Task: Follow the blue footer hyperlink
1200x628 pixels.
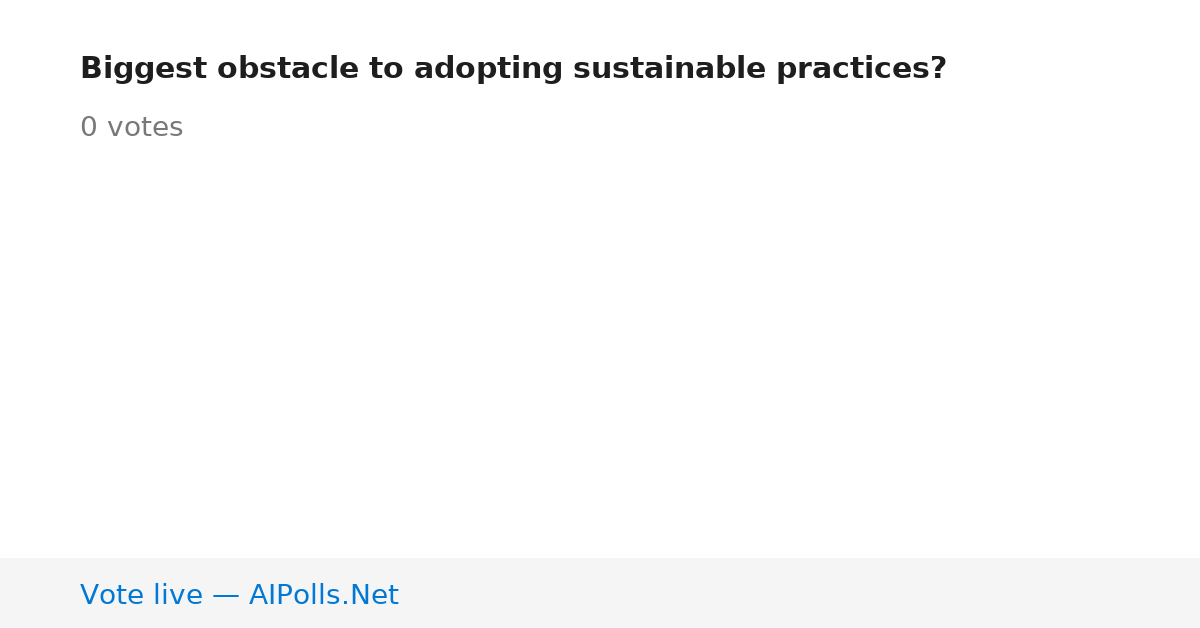Action: pyautogui.click(x=239, y=595)
